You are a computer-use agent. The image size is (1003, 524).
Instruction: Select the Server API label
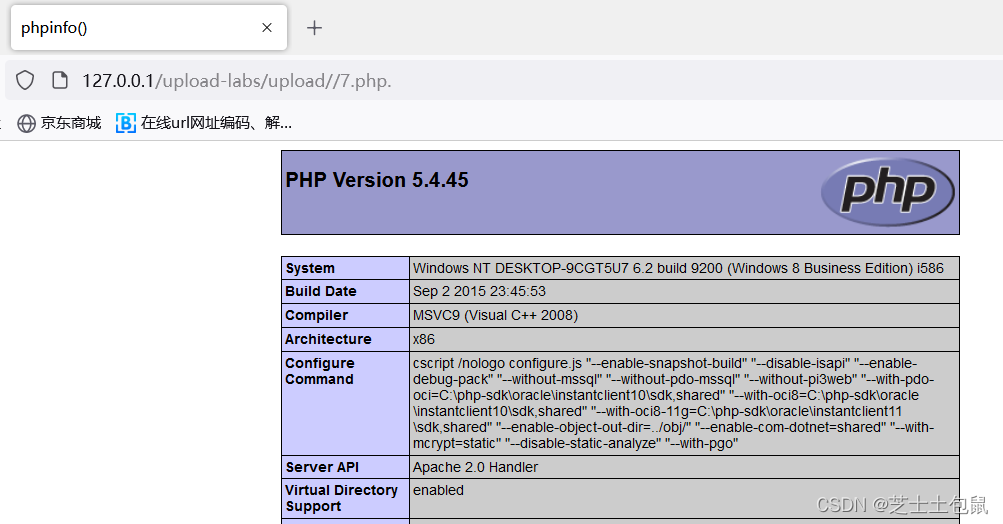point(322,467)
